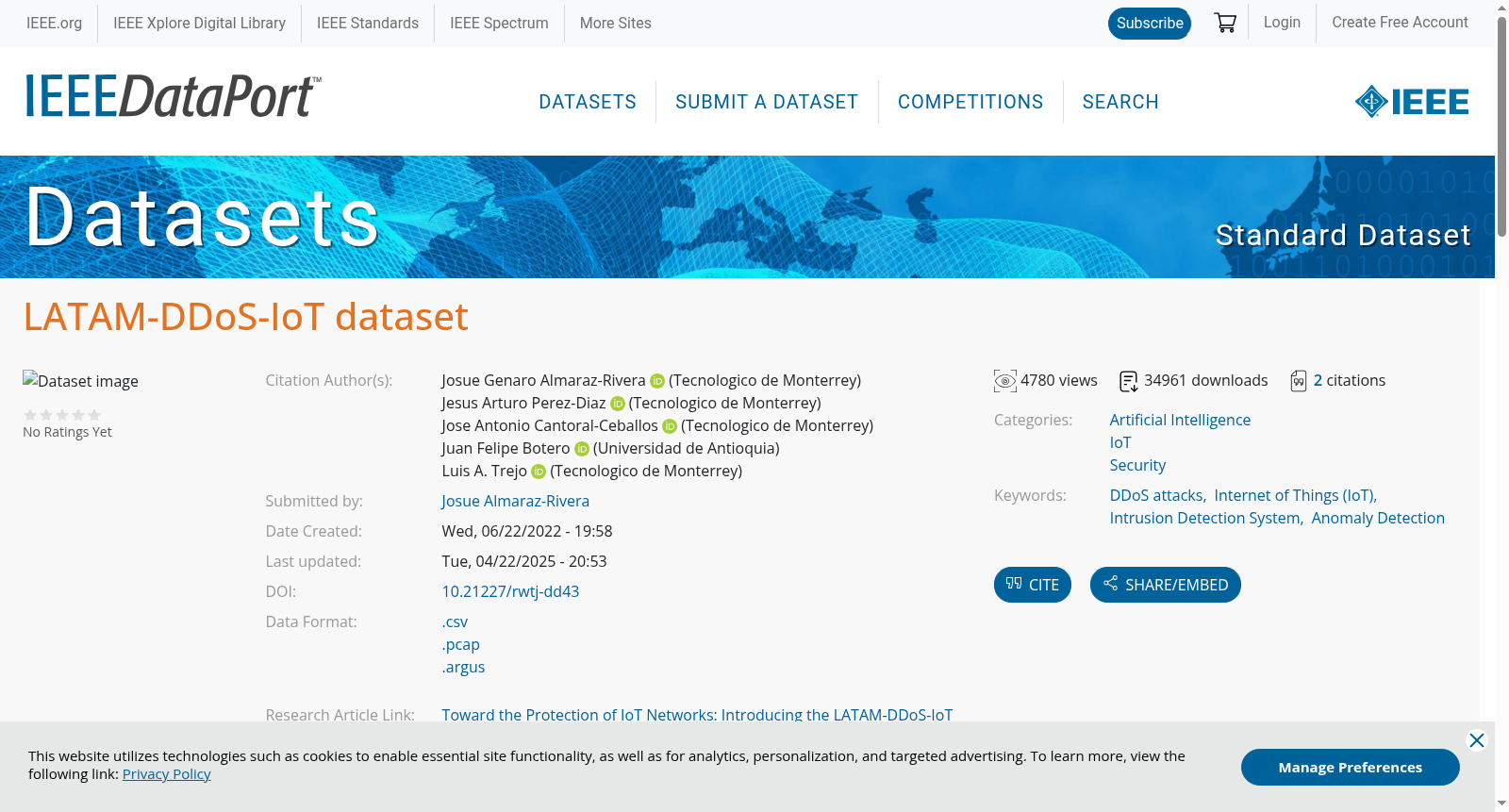Open Intrusion Detection System keyword
1509x812 pixels.
point(1205,519)
